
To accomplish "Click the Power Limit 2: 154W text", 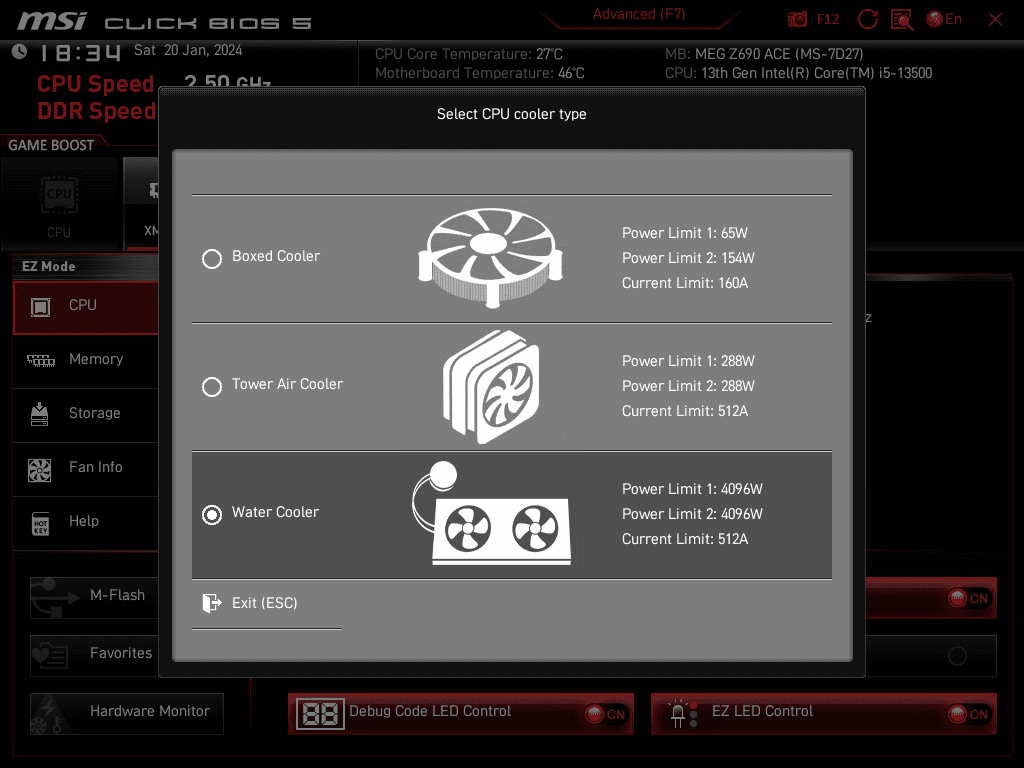I will pos(688,258).
